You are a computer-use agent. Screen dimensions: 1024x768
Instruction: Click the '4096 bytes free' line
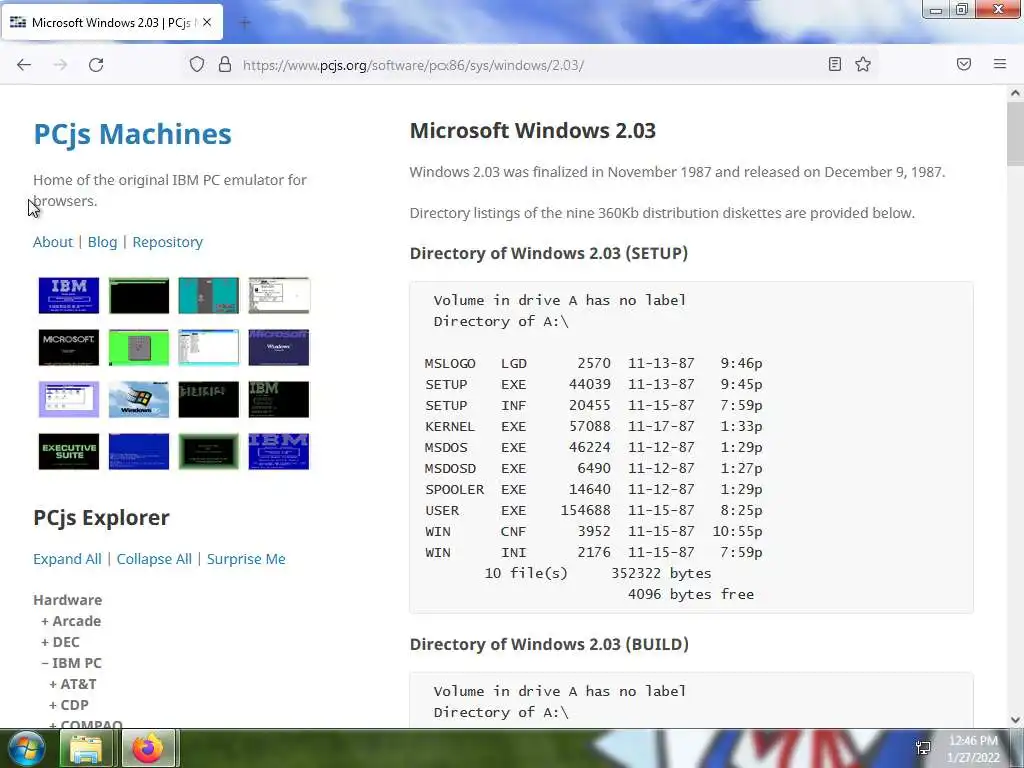[x=691, y=594]
